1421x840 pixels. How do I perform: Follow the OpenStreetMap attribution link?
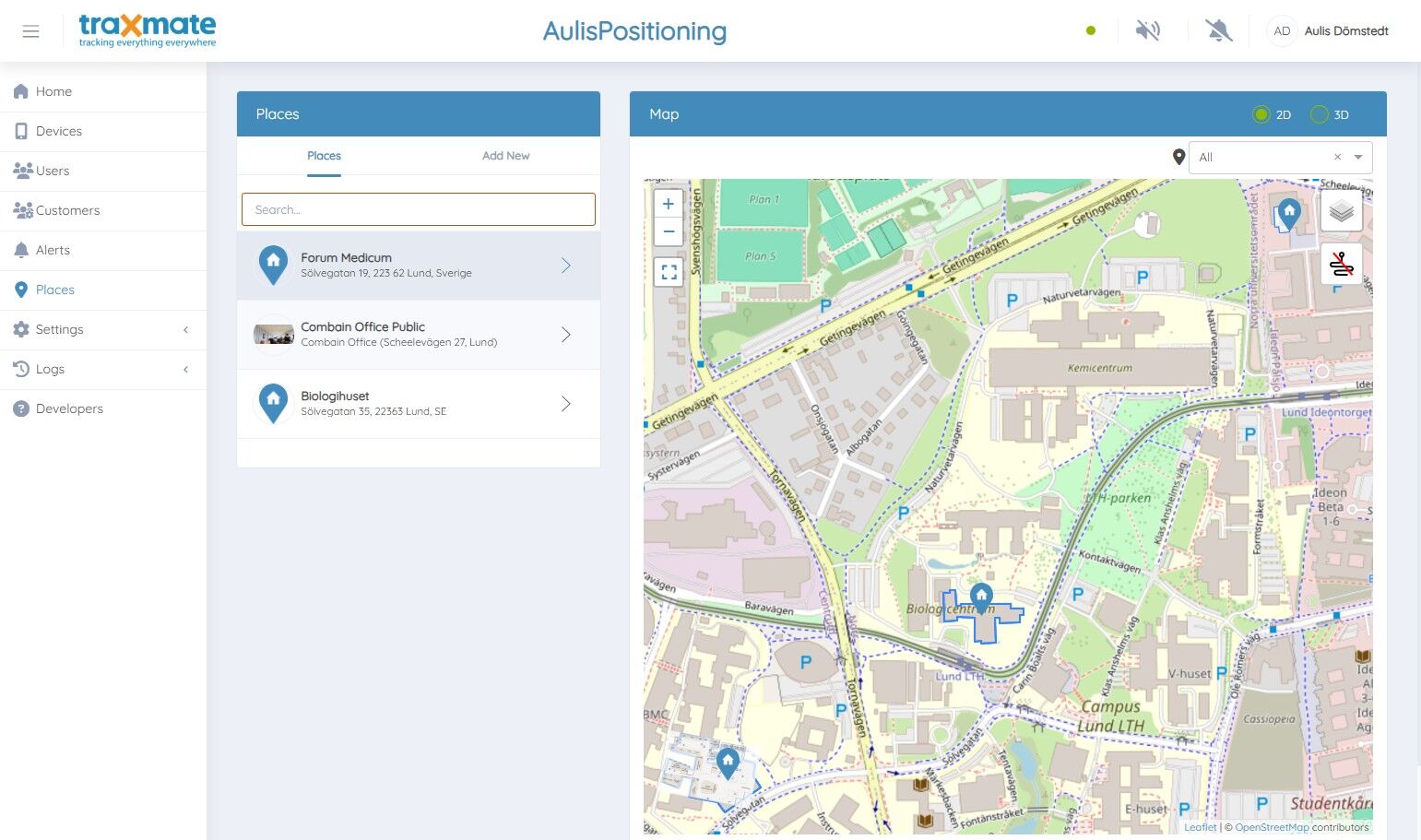(x=1272, y=827)
